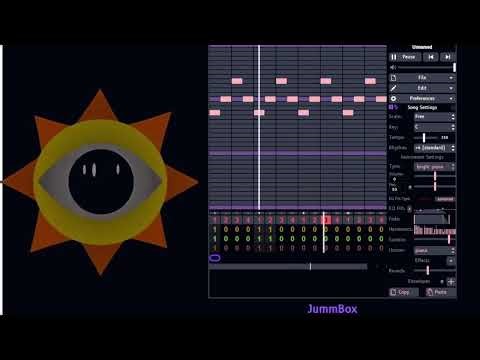Select the top-right pink note block
480x360 pixels.
click(x=370, y=81)
